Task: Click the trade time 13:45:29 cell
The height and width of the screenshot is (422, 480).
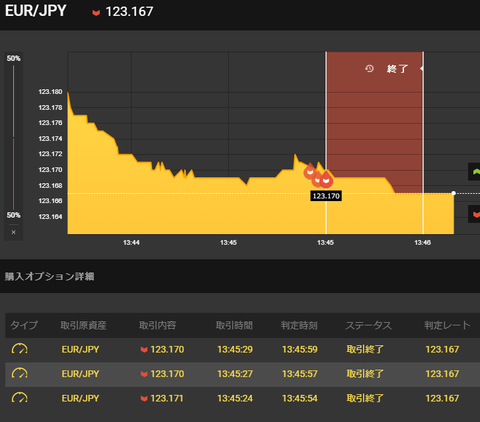Action: 235,349
